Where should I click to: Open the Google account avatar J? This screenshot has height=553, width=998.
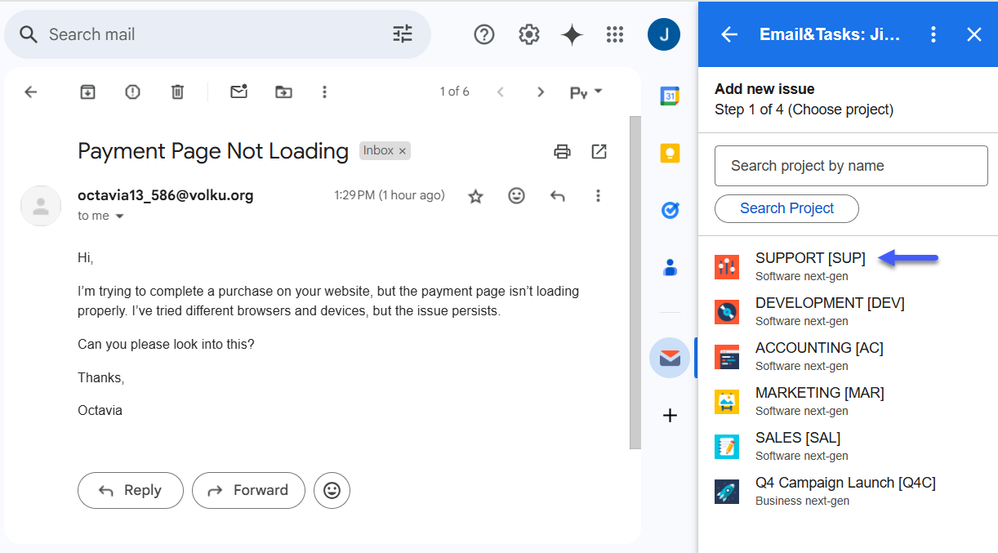[x=664, y=34]
